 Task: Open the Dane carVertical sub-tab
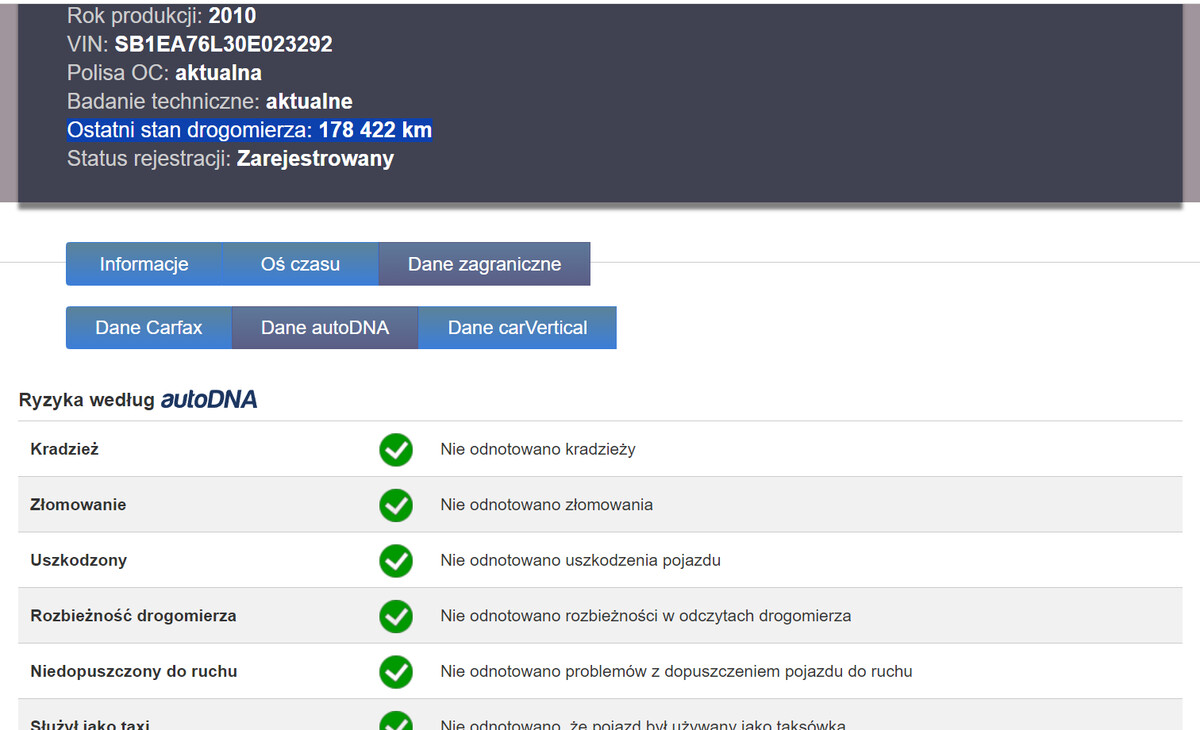(x=517, y=328)
